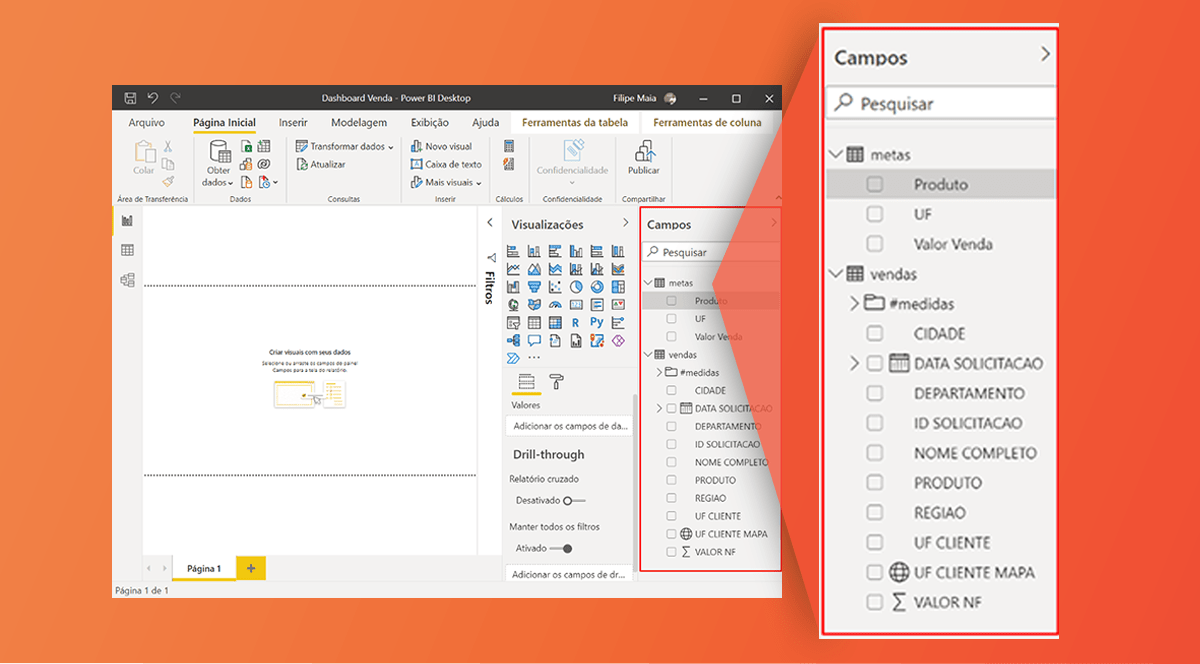
Task: Select the Python visual icon
Action: click(x=596, y=322)
